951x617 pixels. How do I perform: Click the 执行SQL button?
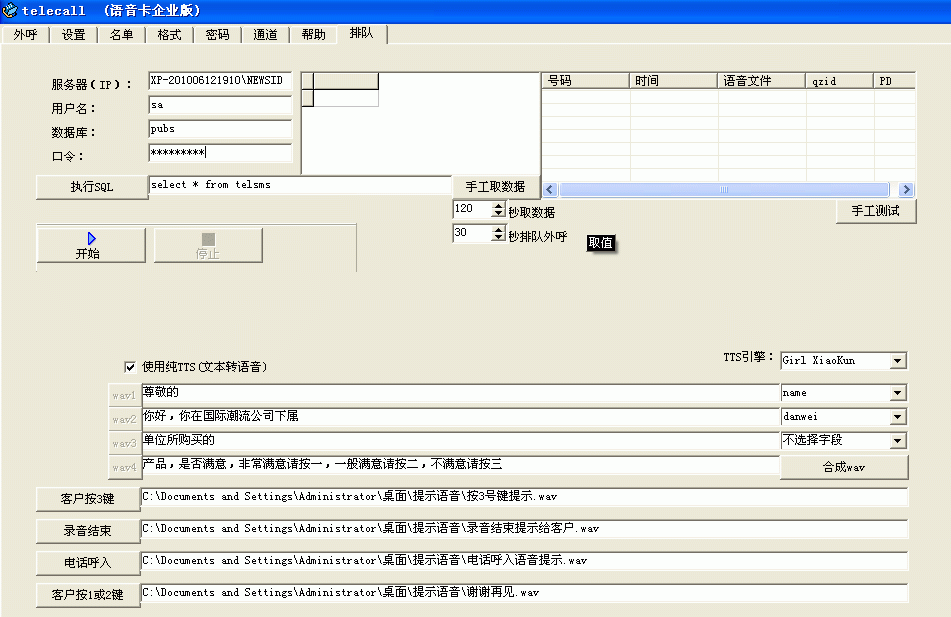90,186
